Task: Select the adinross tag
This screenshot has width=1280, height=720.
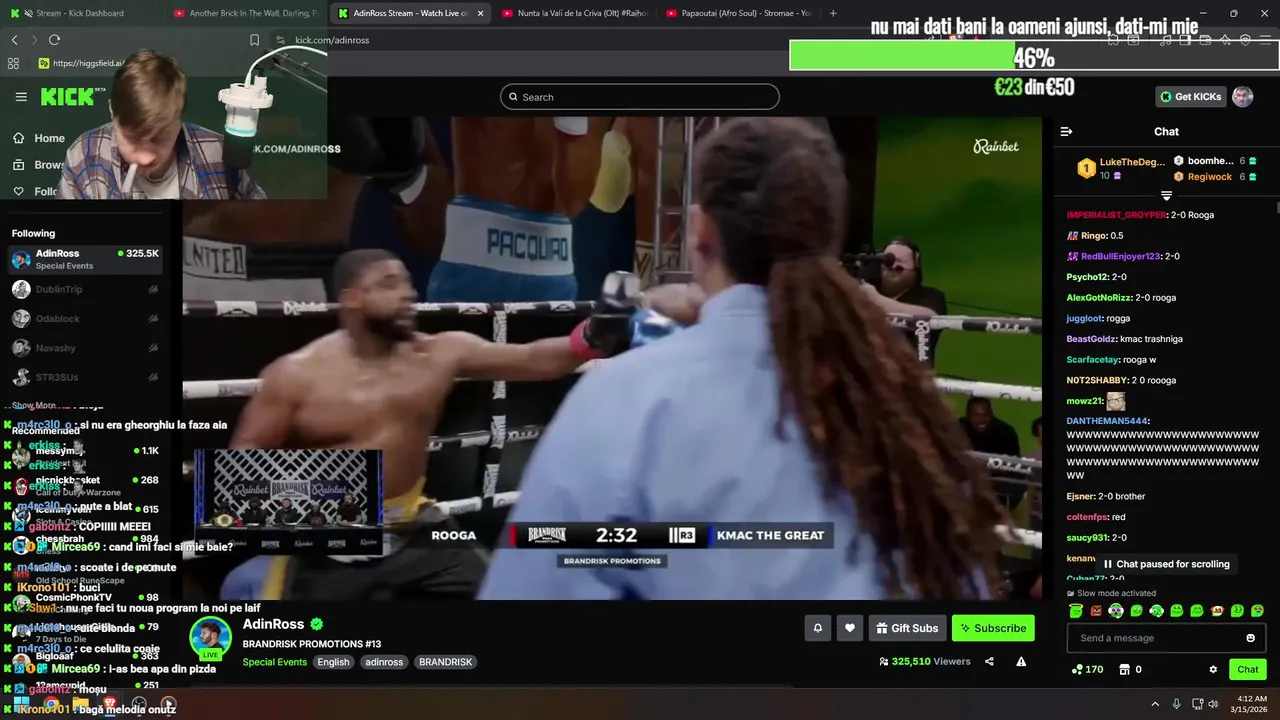Action: 384,662
